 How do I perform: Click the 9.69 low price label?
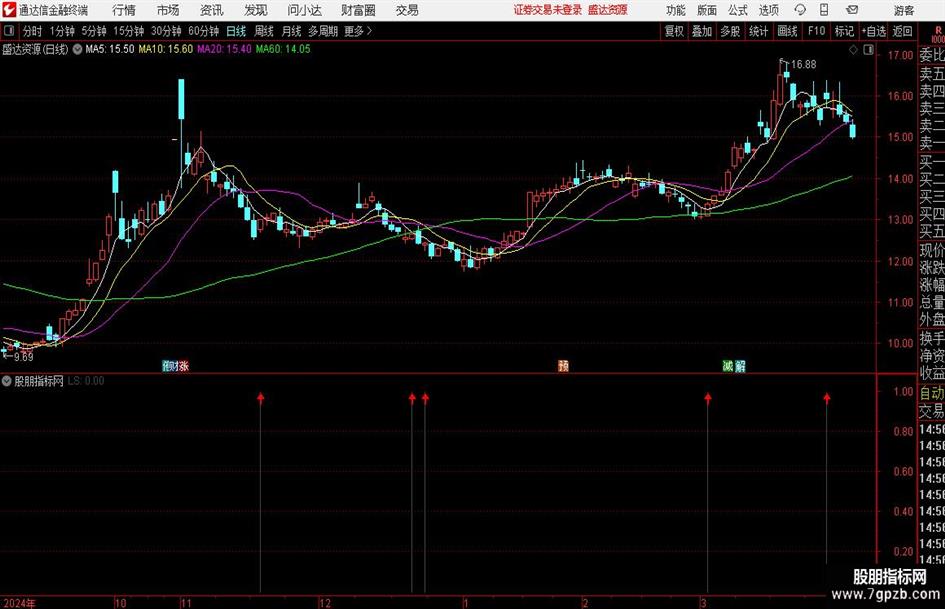pyautogui.click(x=24, y=357)
